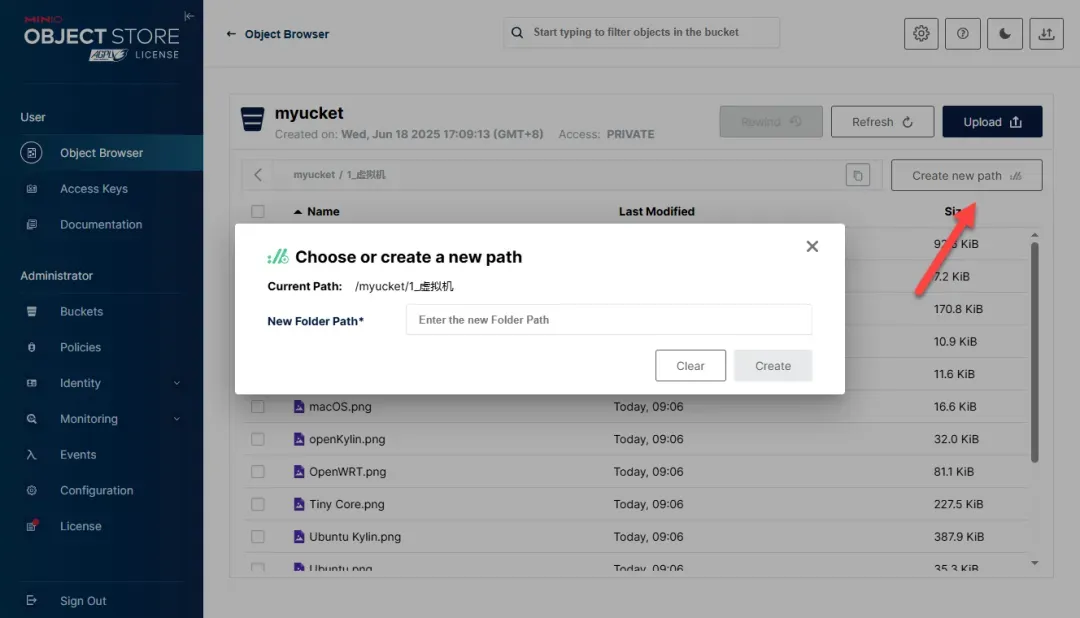Open Buckets in the sidebar

point(81,312)
